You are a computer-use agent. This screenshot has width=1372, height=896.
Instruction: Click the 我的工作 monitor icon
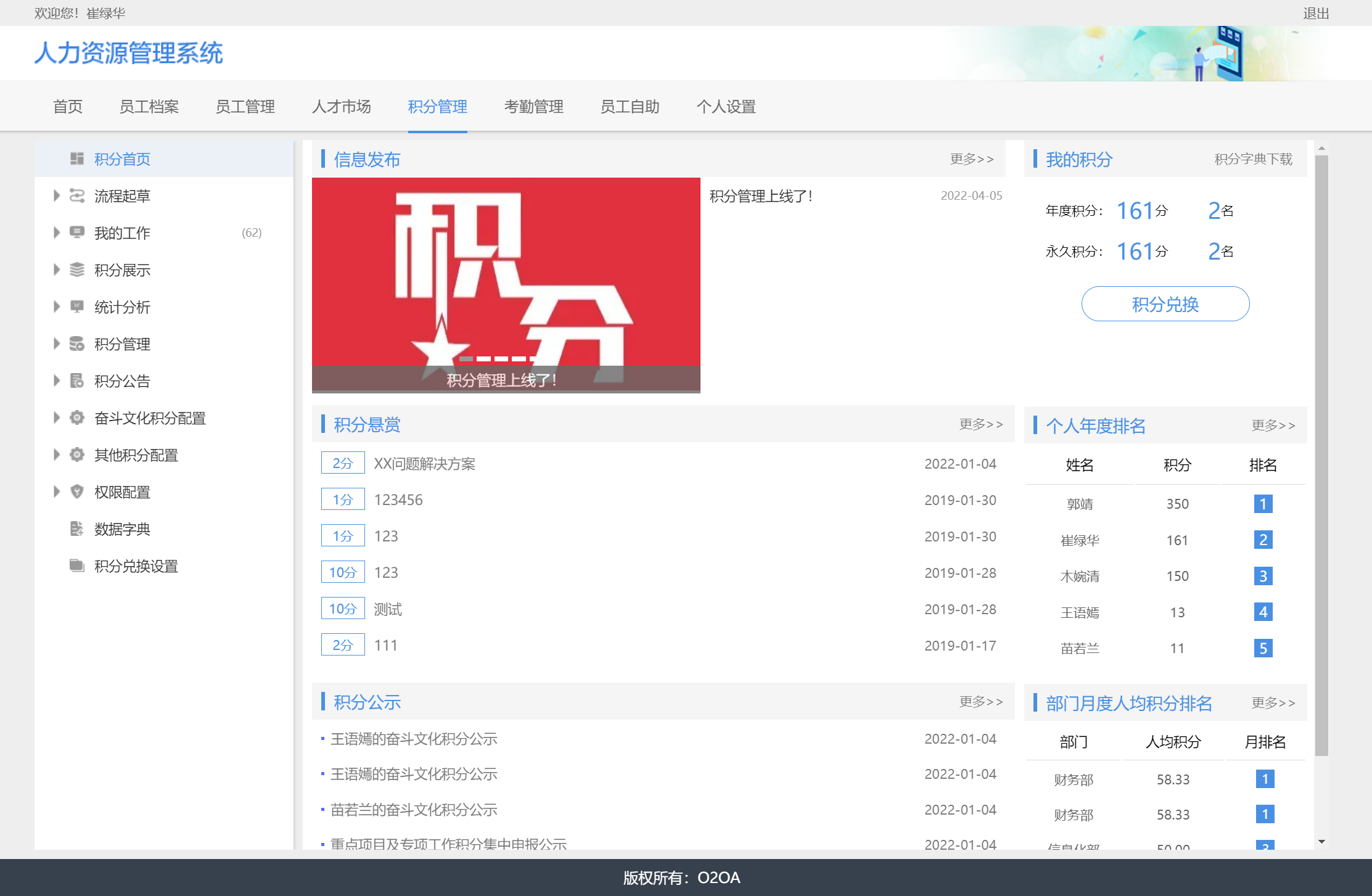tap(77, 232)
